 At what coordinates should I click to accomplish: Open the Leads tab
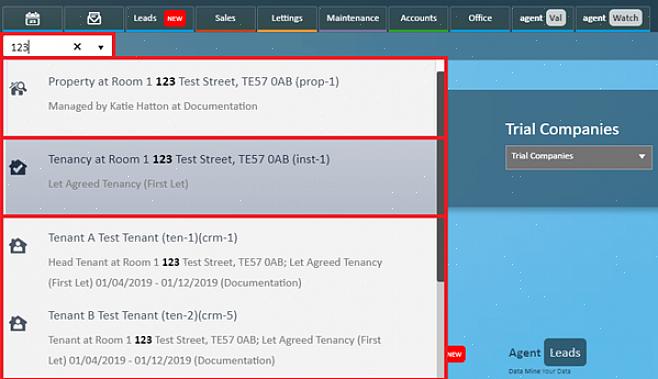[x=159, y=18]
